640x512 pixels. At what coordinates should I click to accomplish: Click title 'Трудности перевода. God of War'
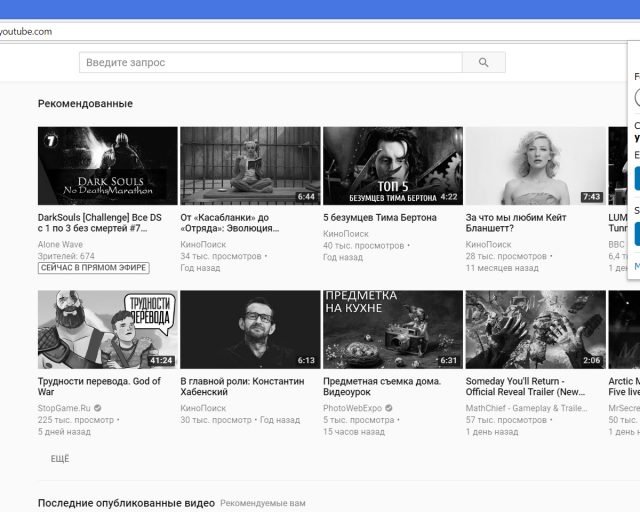click(x=99, y=387)
